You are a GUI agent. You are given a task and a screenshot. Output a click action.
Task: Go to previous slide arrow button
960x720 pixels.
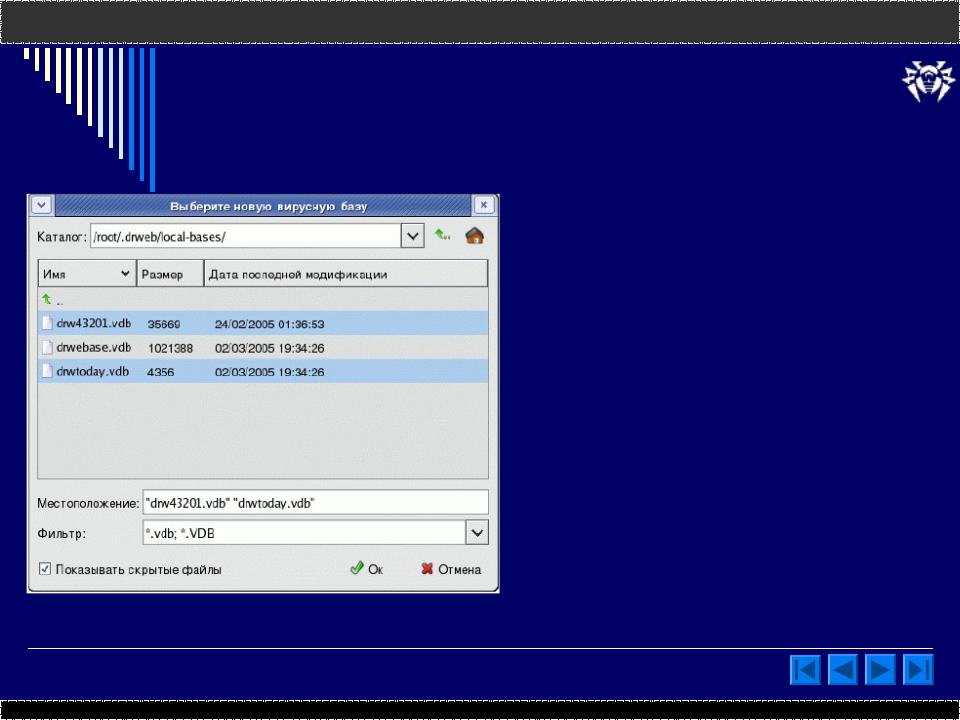tap(842, 670)
